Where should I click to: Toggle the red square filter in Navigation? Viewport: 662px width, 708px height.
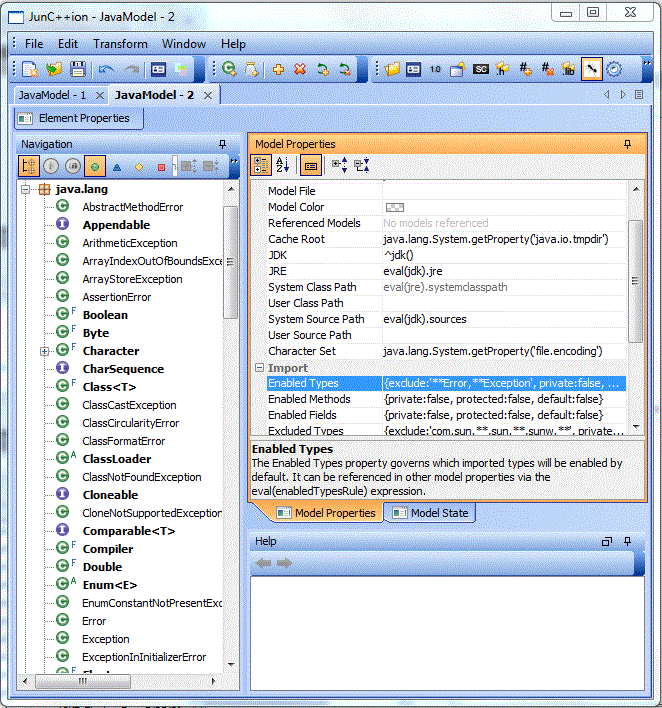tap(161, 167)
